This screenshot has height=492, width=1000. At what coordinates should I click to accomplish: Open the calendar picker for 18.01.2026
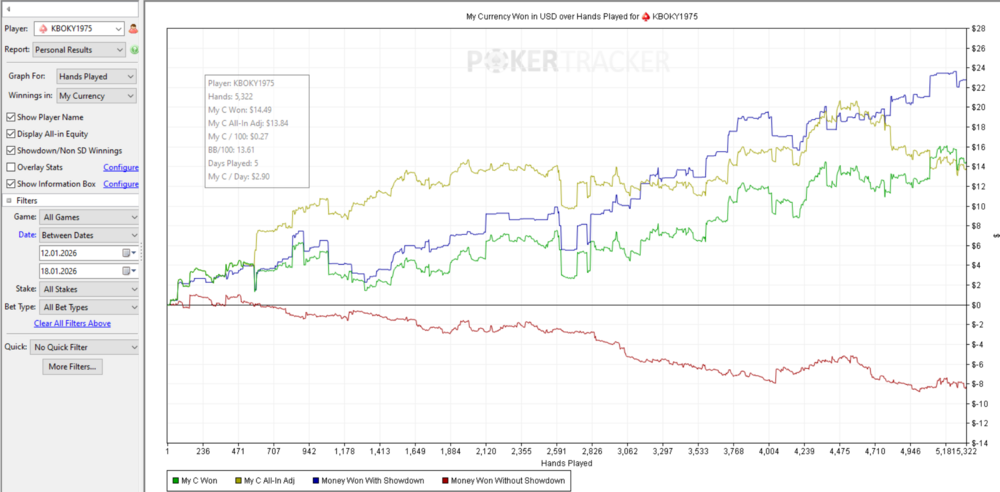pyautogui.click(x=128, y=271)
